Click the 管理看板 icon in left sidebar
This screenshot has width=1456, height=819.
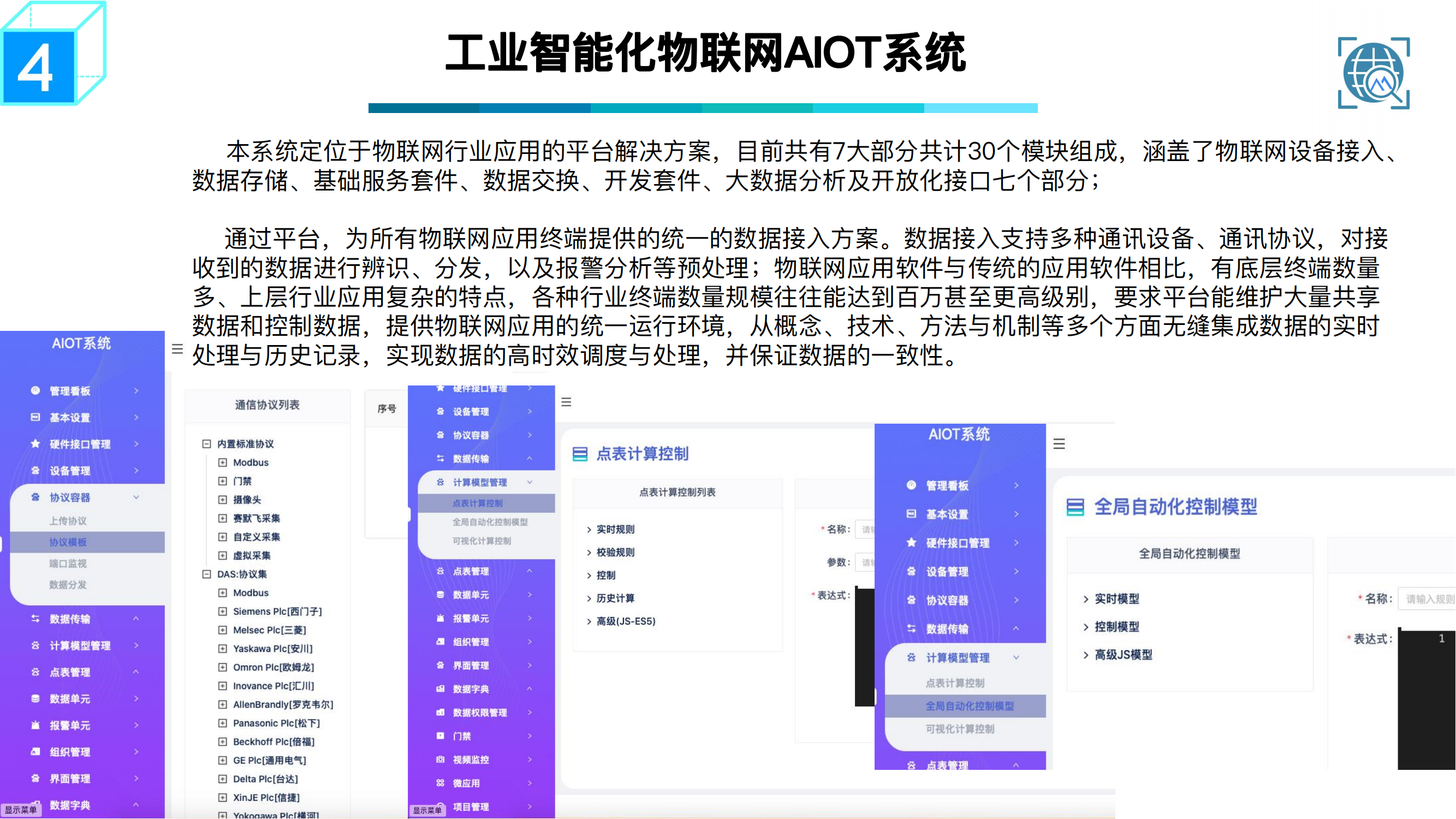[35, 390]
